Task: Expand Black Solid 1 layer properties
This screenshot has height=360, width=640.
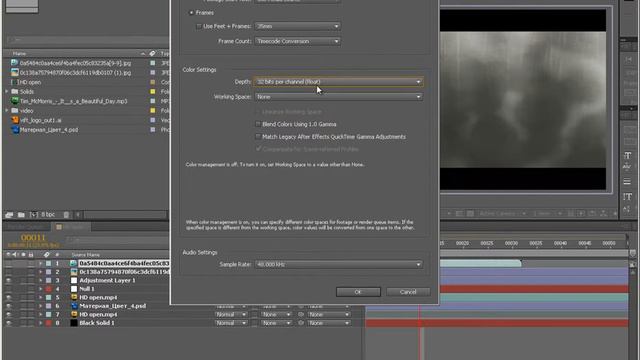Action: (40, 323)
